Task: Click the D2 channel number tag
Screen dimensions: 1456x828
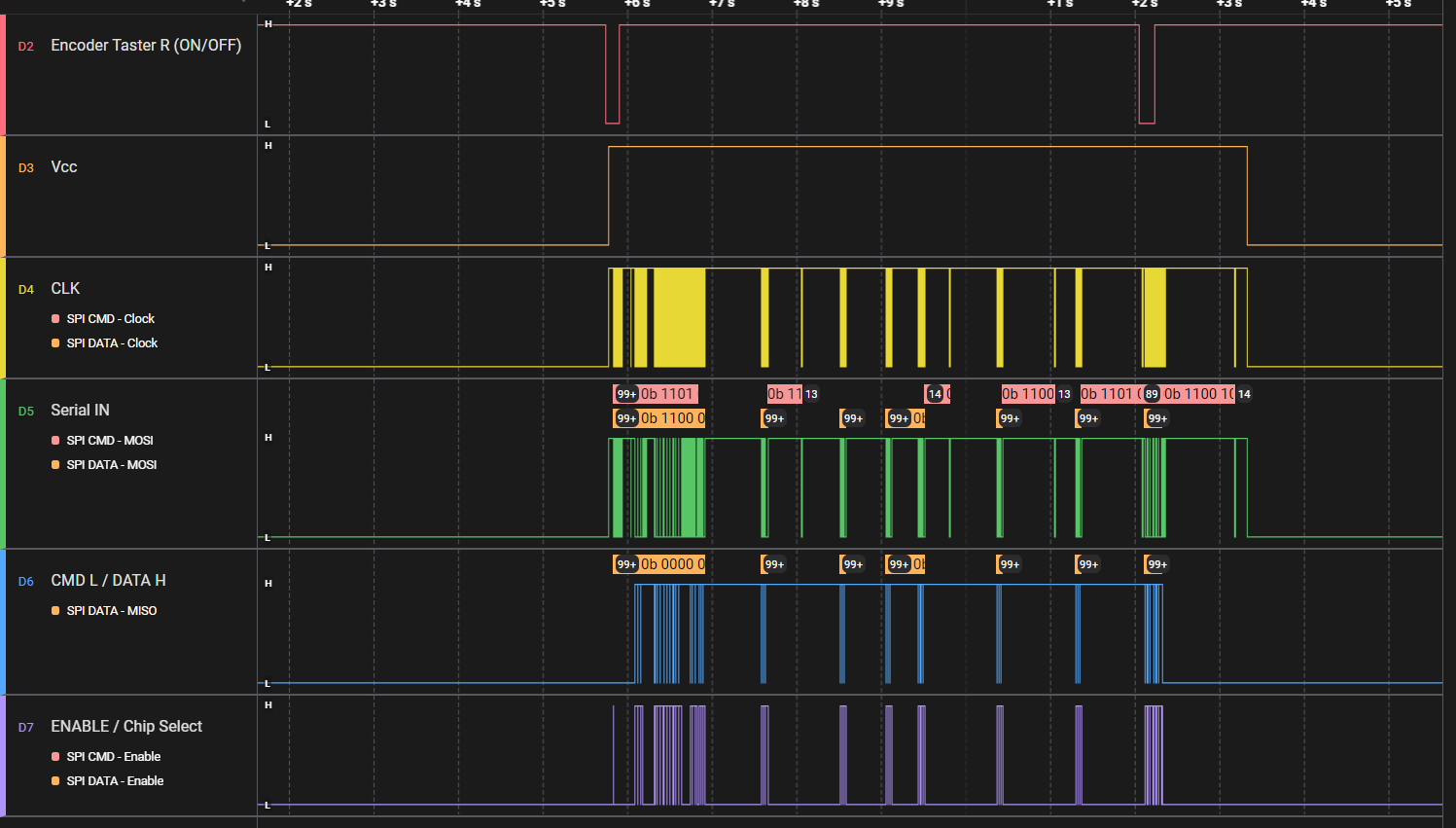Action: (x=26, y=46)
